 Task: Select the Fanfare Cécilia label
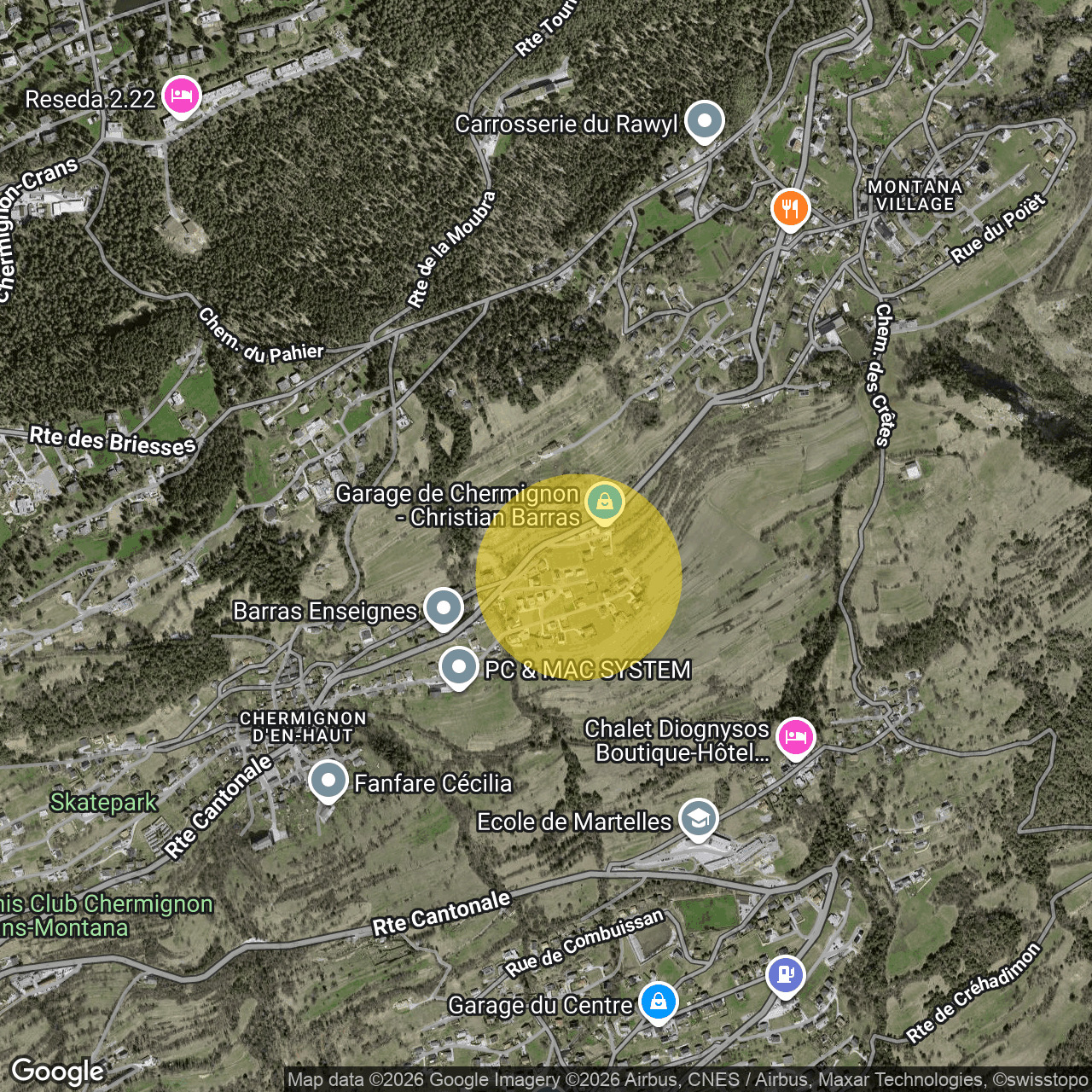[433, 783]
